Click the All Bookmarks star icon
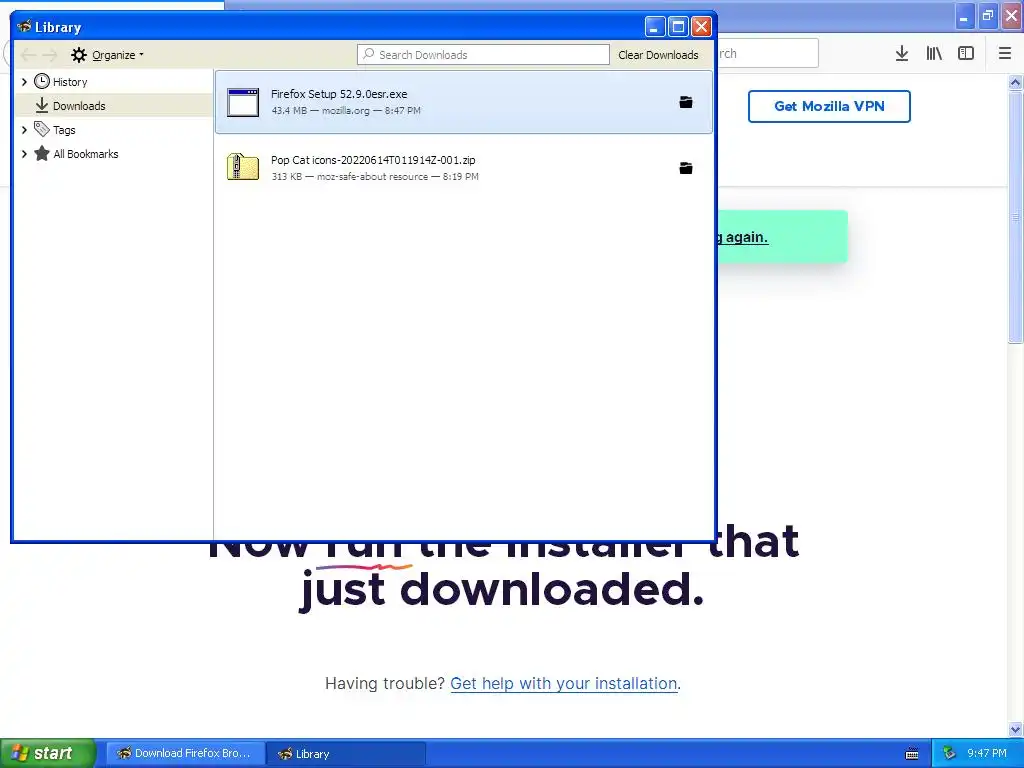Viewport: 1024px width, 768px height. click(42, 153)
